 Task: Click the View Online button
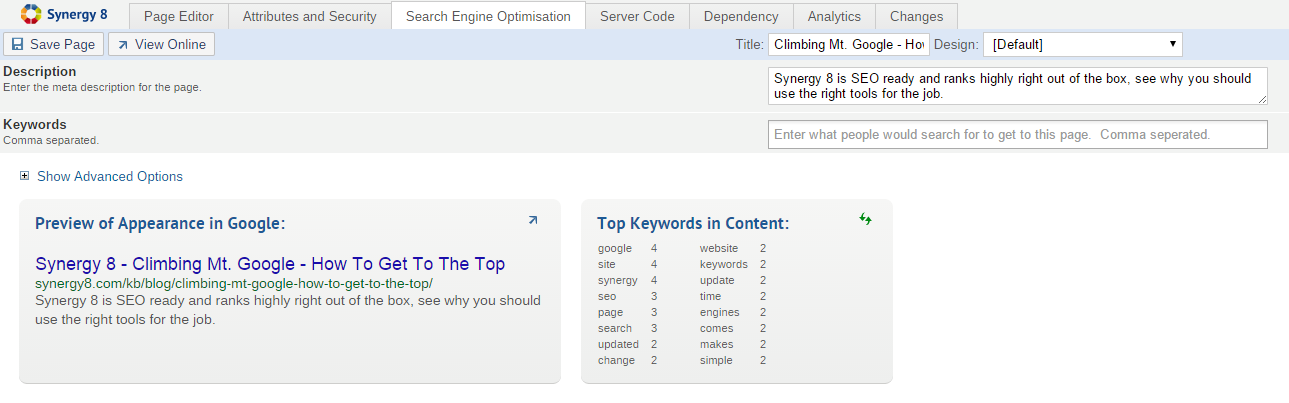pos(161,44)
